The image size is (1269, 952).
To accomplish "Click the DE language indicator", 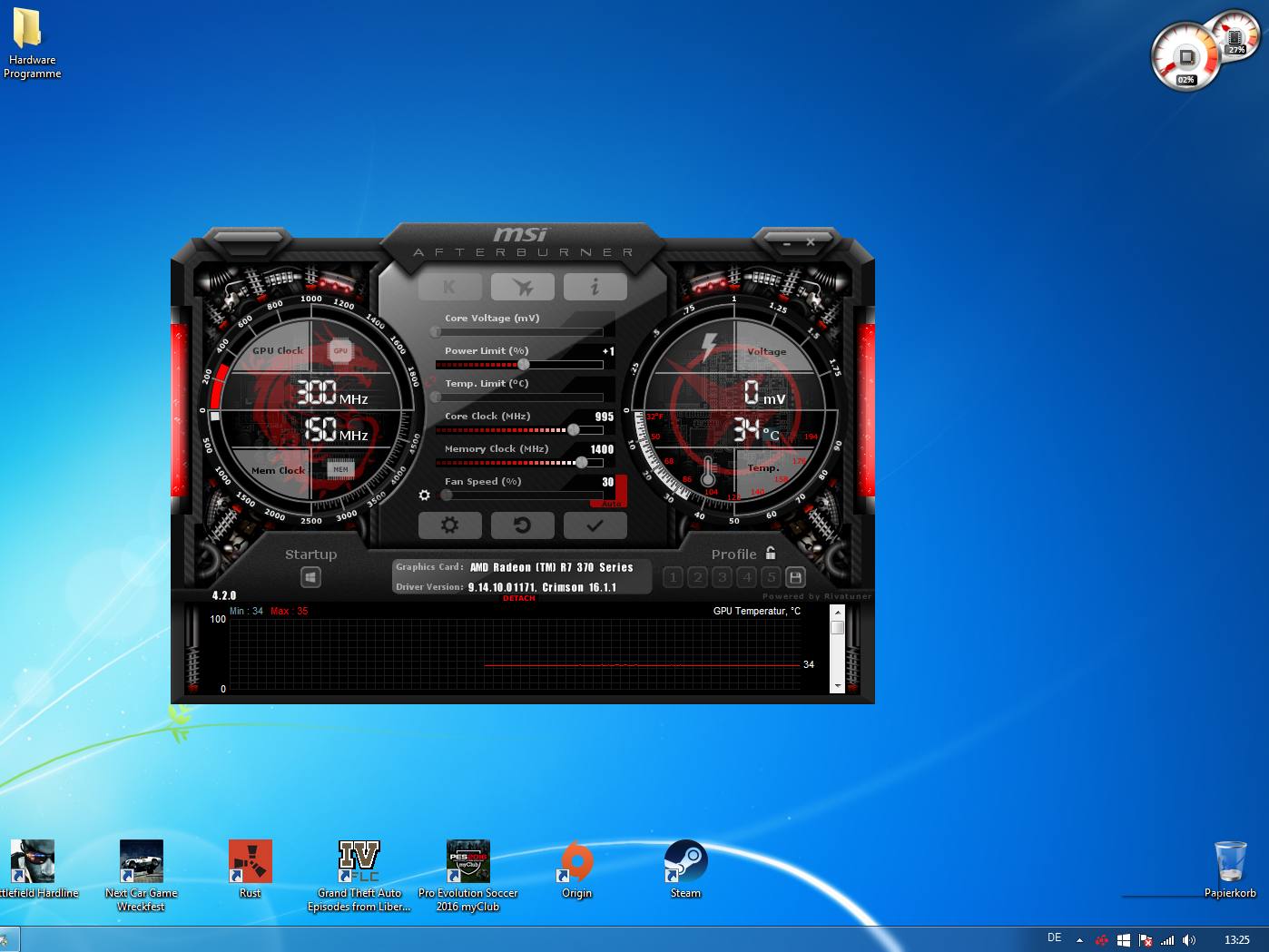I will coord(1054,937).
